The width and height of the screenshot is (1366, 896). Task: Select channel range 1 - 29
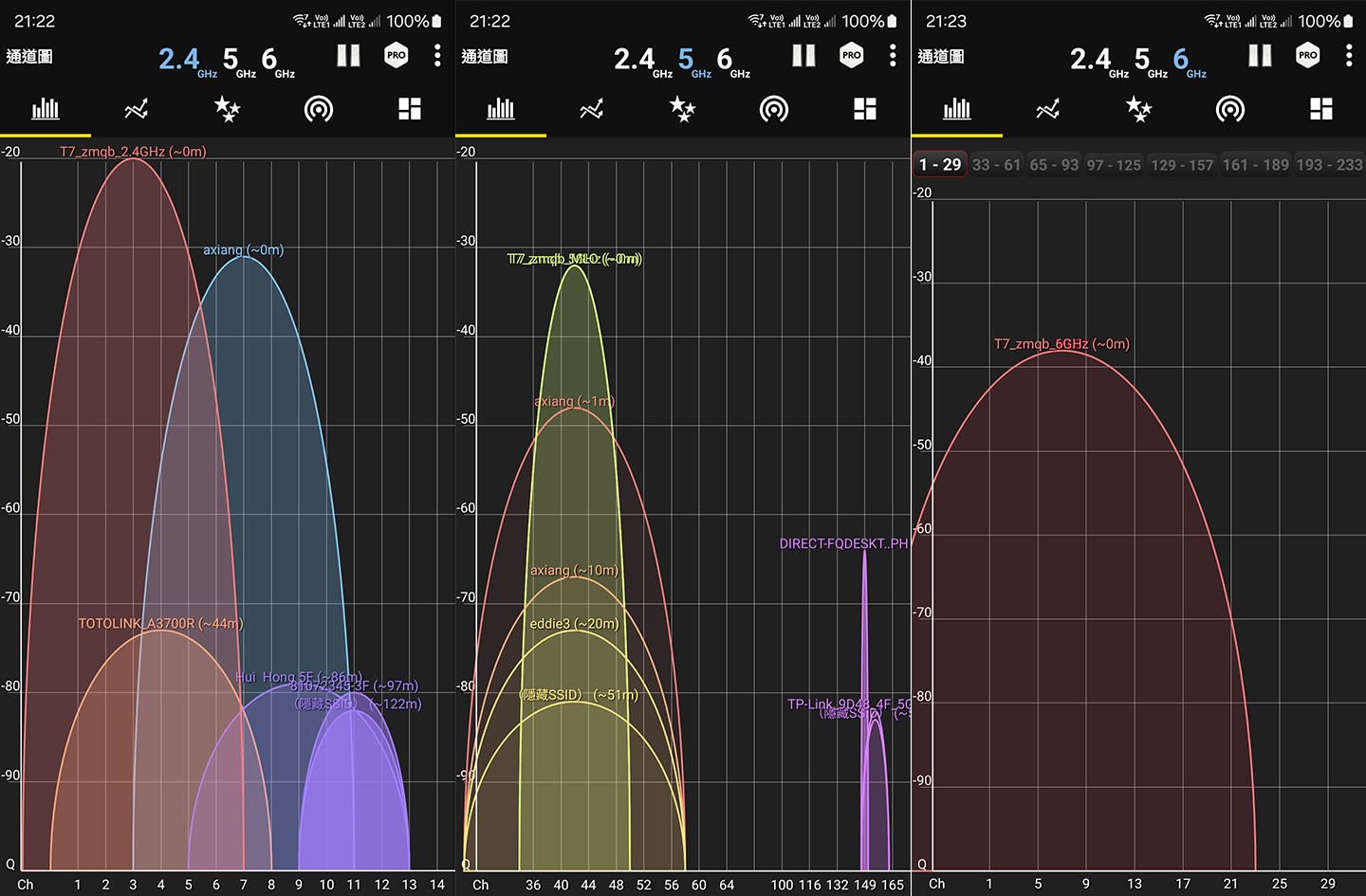939,164
